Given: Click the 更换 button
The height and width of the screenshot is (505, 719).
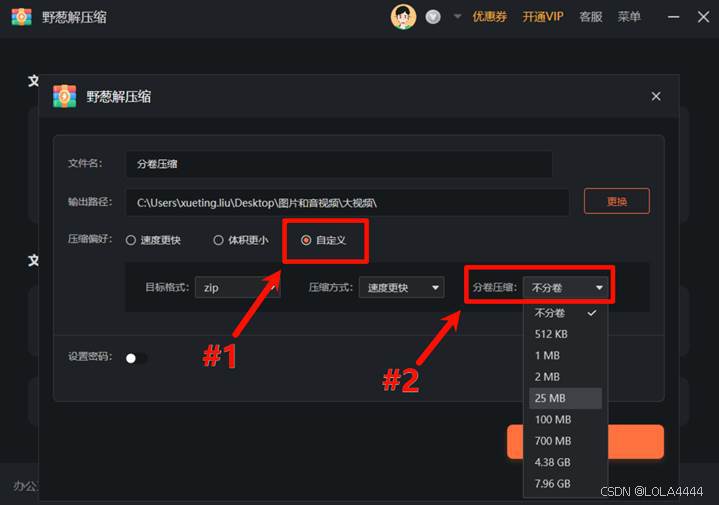Looking at the screenshot, I should pos(617,201).
